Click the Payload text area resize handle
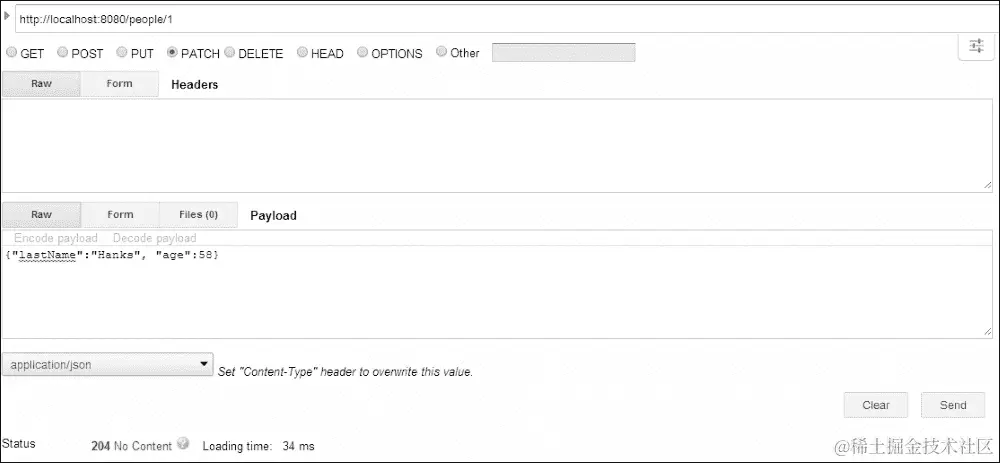 tap(987, 332)
